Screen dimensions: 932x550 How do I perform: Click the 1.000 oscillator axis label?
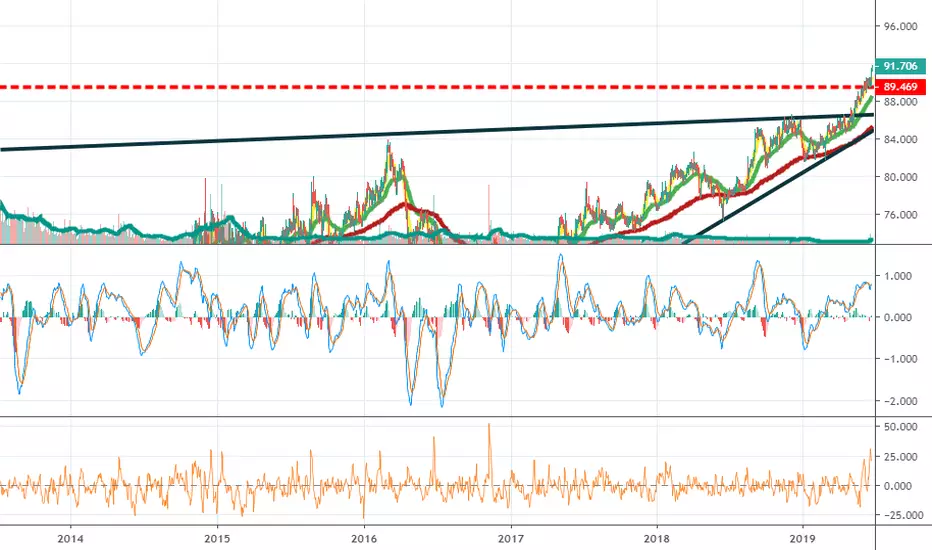898,276
